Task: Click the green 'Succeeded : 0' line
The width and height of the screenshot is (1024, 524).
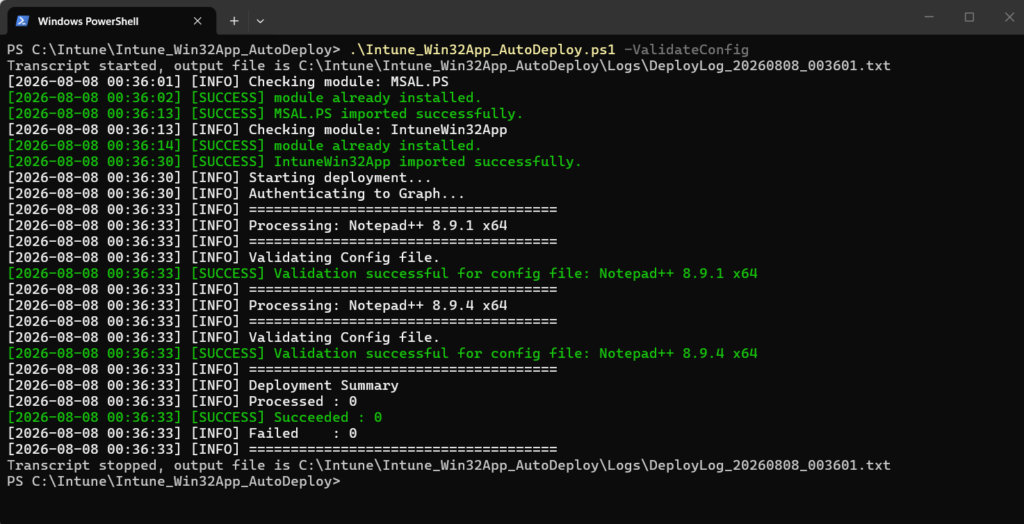Action: (x=194, y=418)
